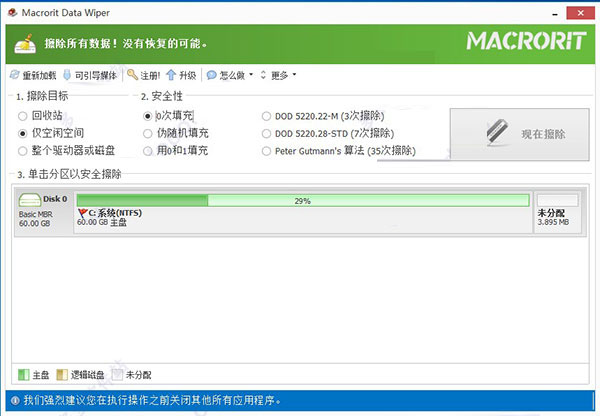Click the key icon for 注册
Viewport: 600px width, 416px height.
(132, 74)
